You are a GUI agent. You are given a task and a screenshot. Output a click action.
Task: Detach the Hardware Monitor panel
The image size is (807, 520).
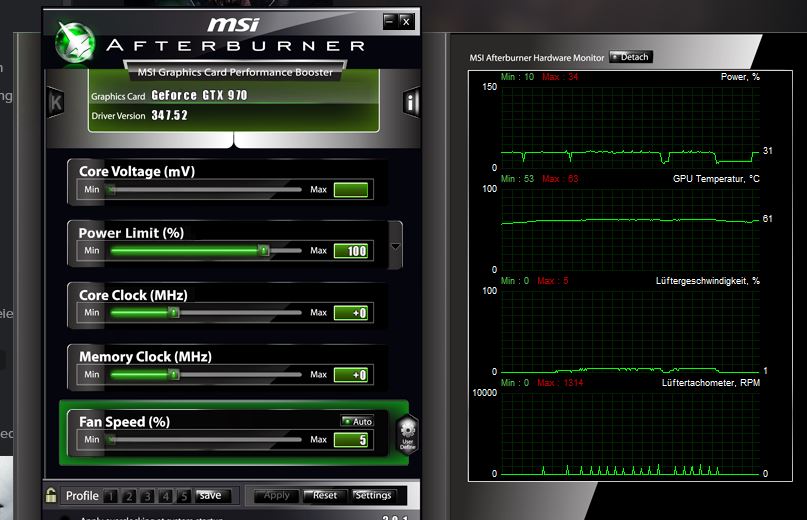(631, 57)
